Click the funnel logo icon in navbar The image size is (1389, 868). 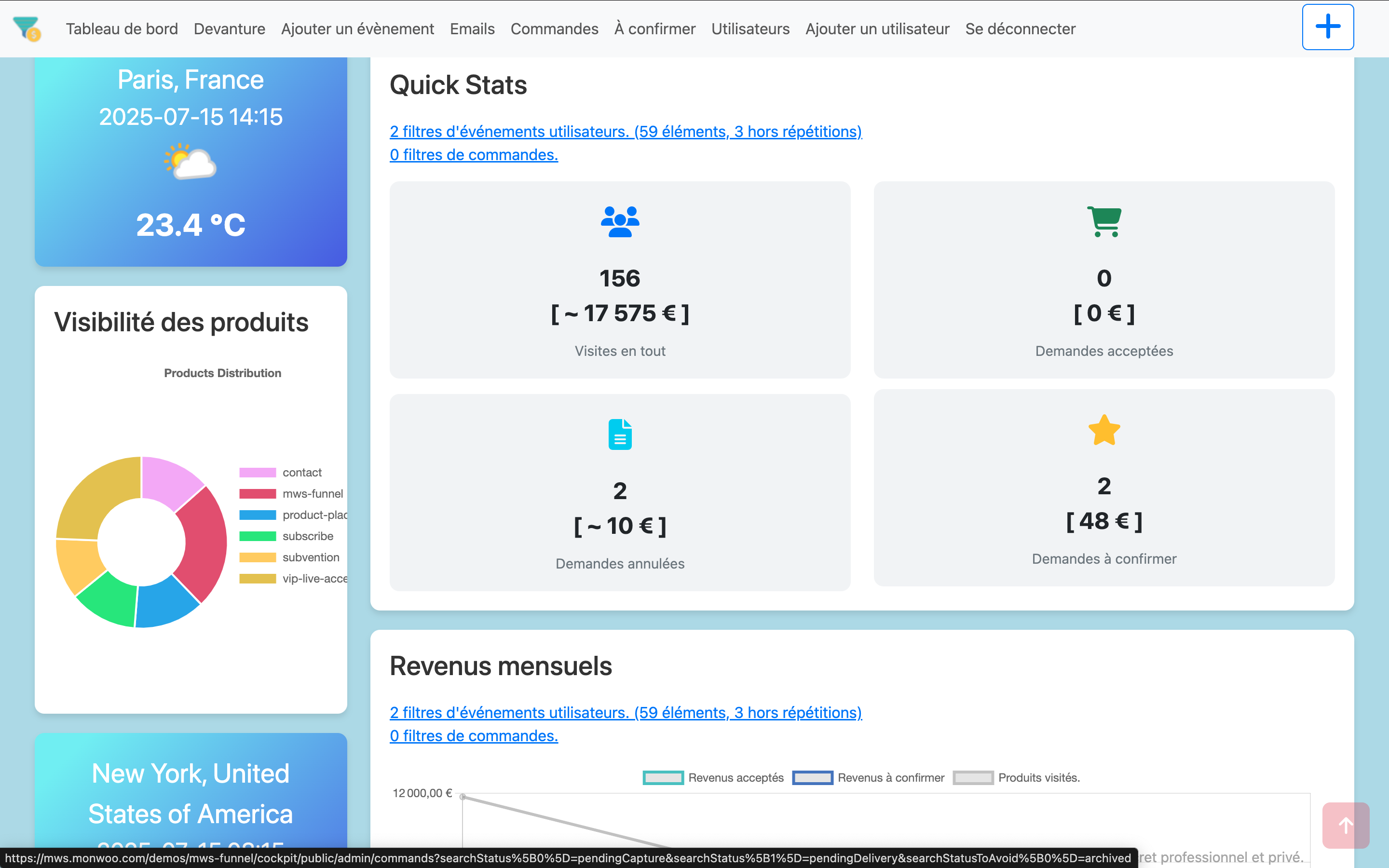point(27,28)
